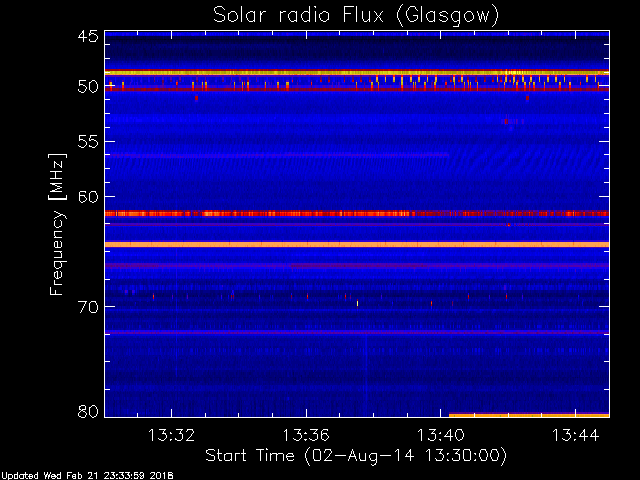Click the 55 frequency tick label
Image resolution: width=640 pixels, height=480 pixels.
tap(88, 142)
